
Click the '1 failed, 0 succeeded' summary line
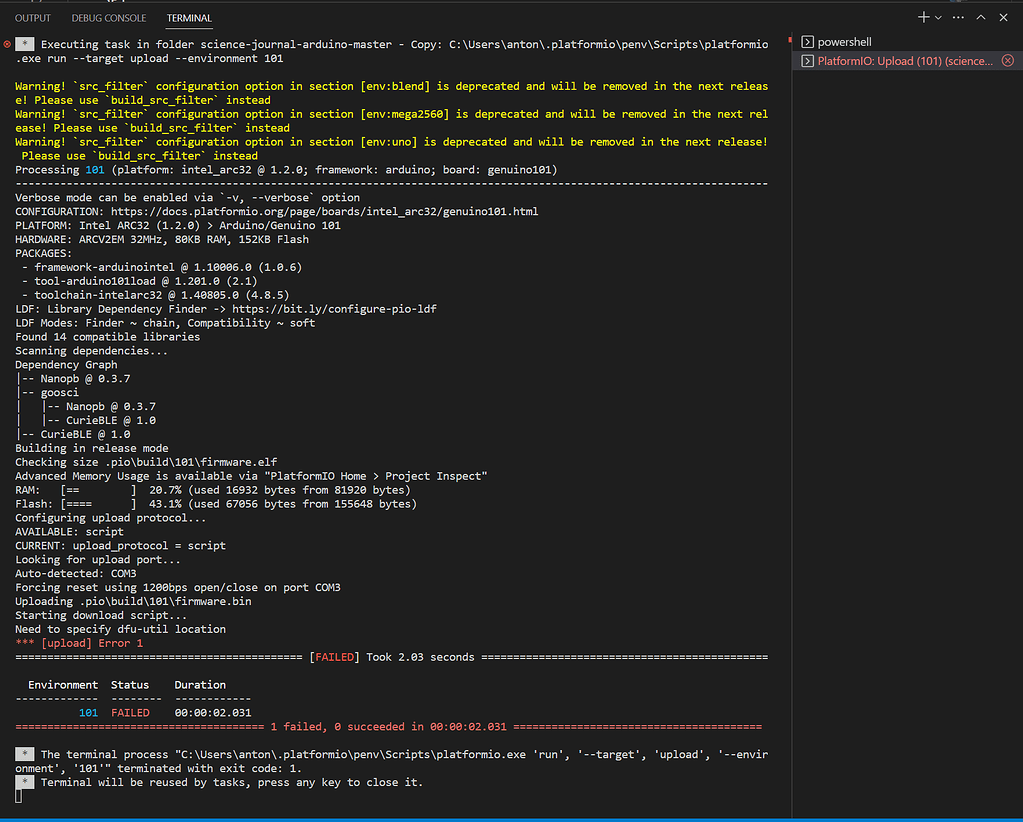(x=388, y=727)
